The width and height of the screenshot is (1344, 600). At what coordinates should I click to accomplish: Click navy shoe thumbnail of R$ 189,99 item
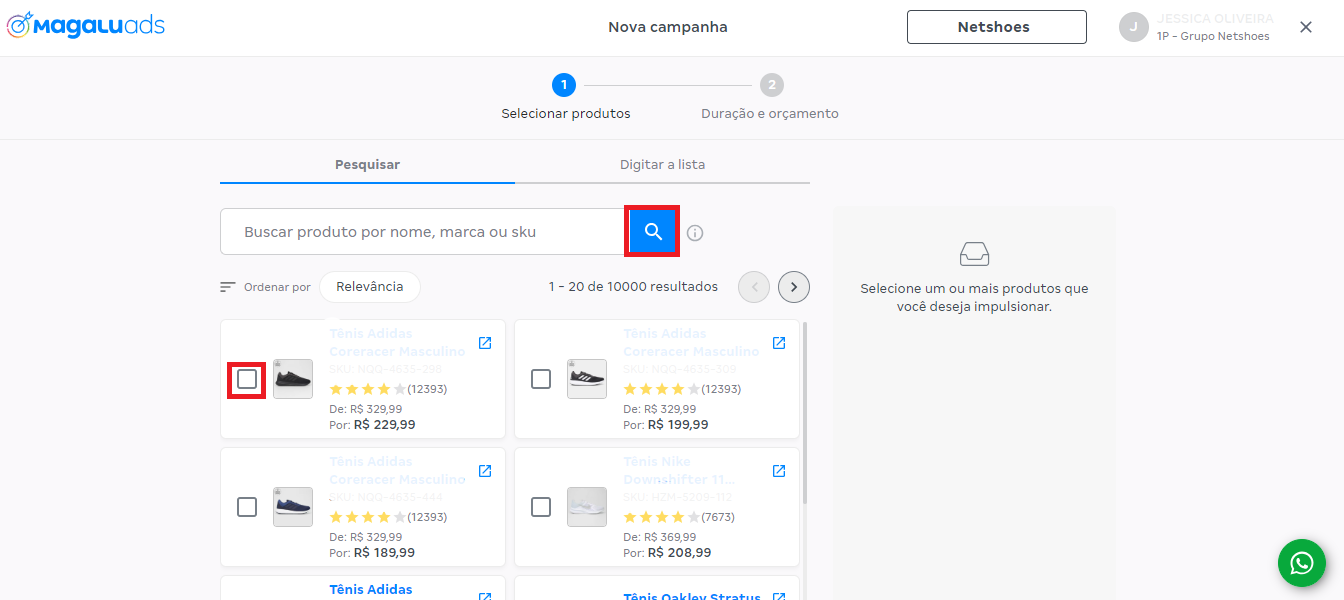click(x=293, y=507)
